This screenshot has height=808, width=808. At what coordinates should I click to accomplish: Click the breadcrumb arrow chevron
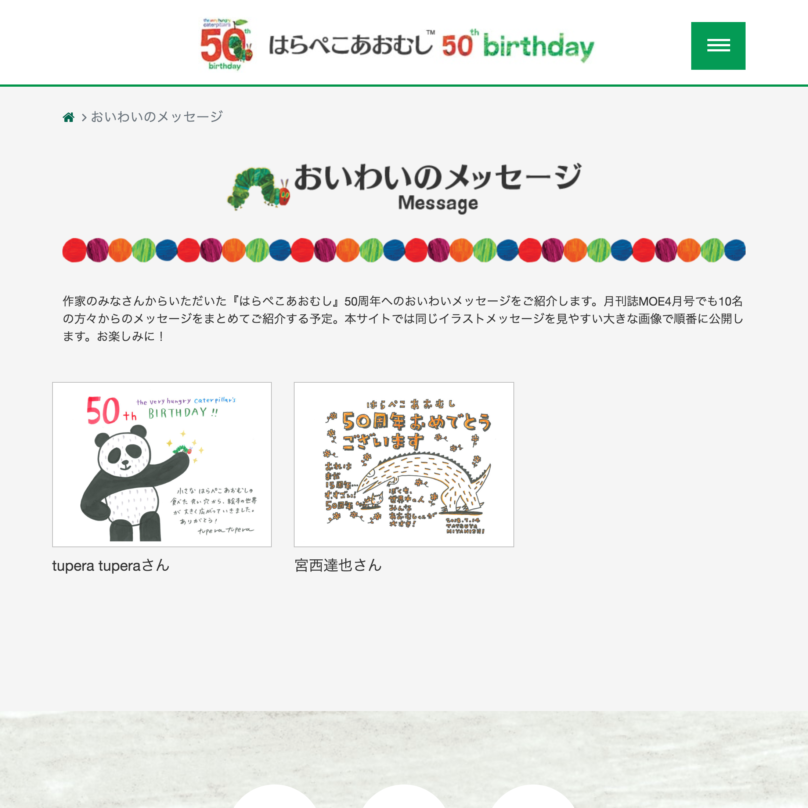tap(83, 118)
